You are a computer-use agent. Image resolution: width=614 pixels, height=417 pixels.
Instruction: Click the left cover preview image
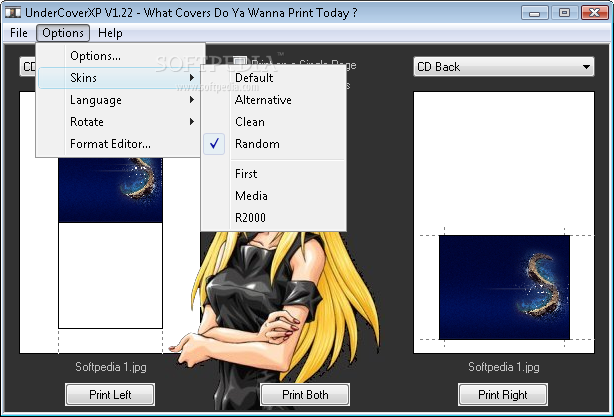click(x=110, y=190)
